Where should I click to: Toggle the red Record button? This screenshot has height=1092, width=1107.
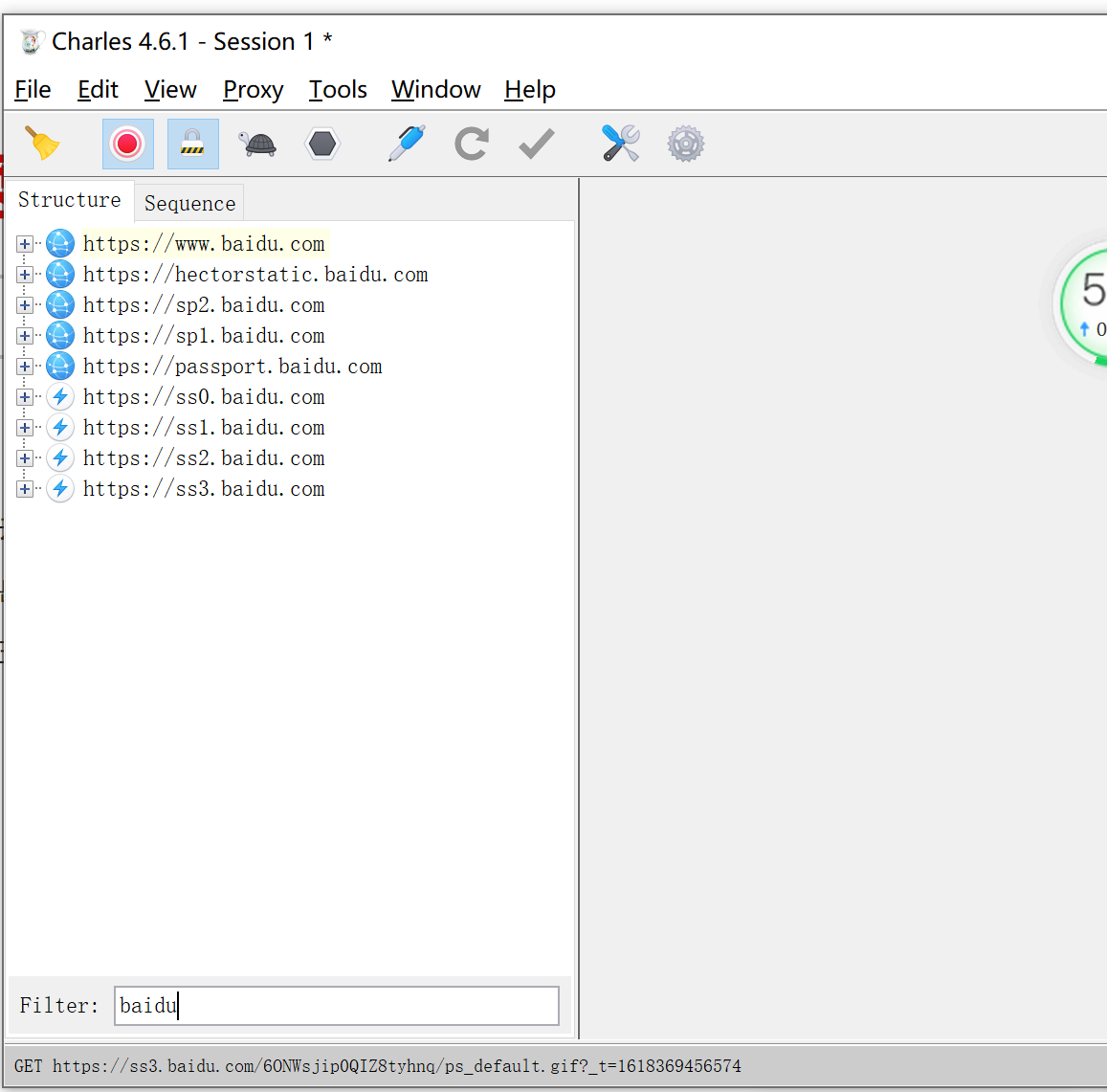pyautogui.click(x=128, y=145)
